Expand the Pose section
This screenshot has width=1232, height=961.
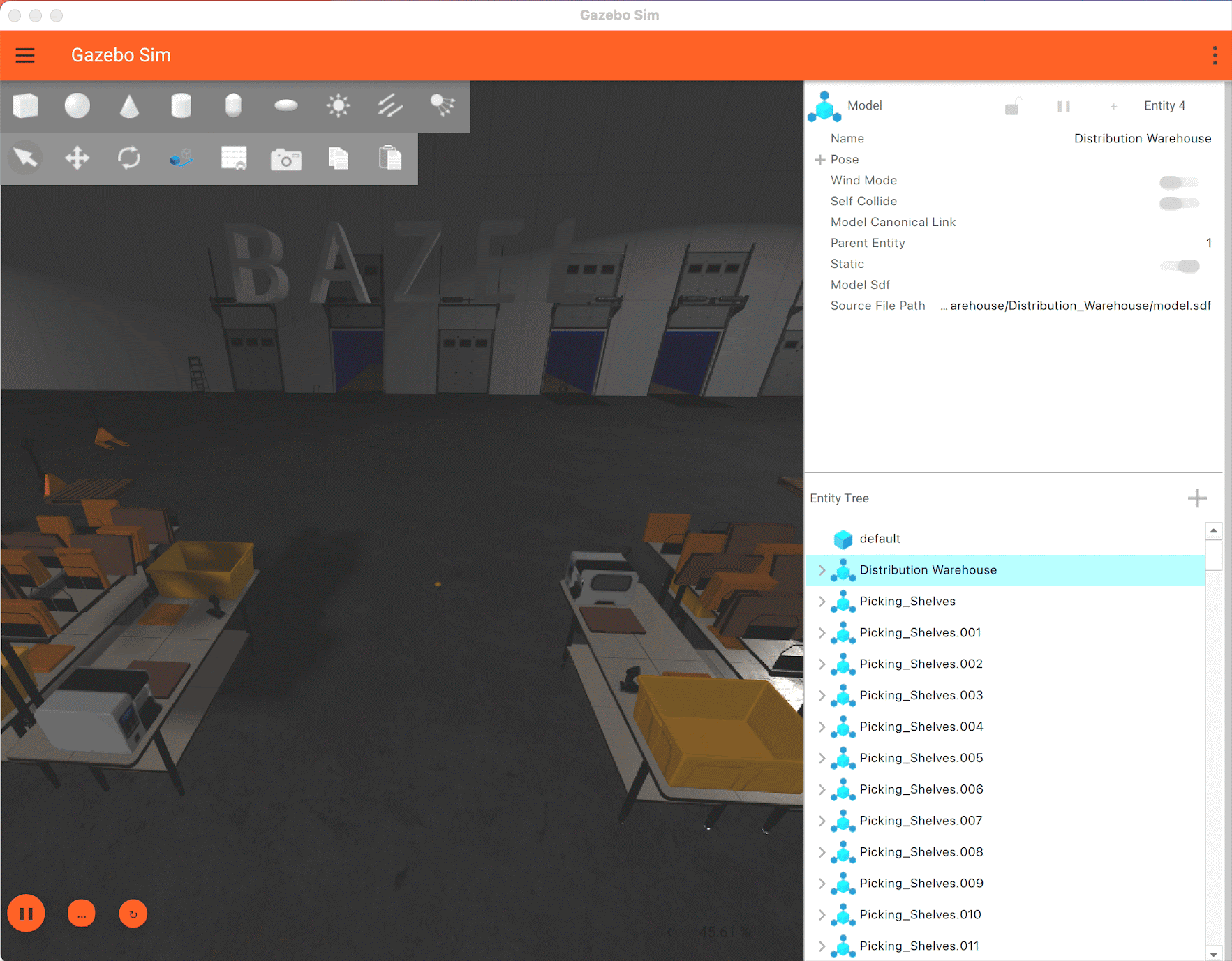[x=820, y=160]
